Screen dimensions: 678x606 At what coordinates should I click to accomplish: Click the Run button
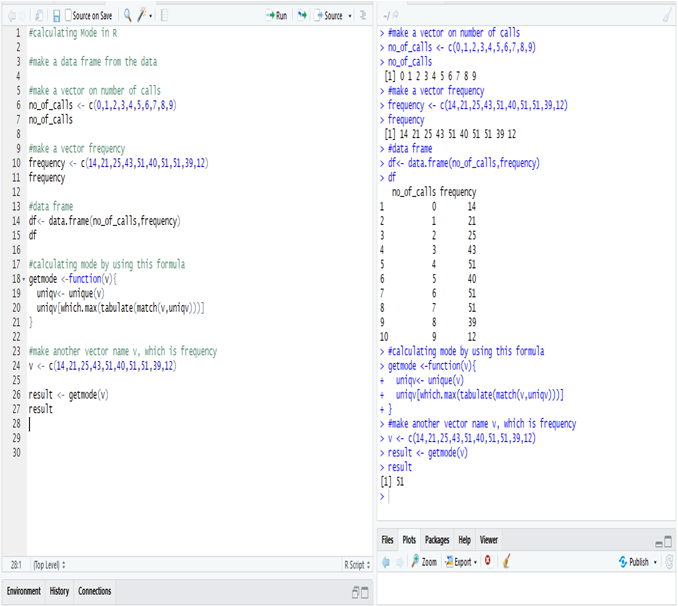pyautogui.click(x=276, y=16)
